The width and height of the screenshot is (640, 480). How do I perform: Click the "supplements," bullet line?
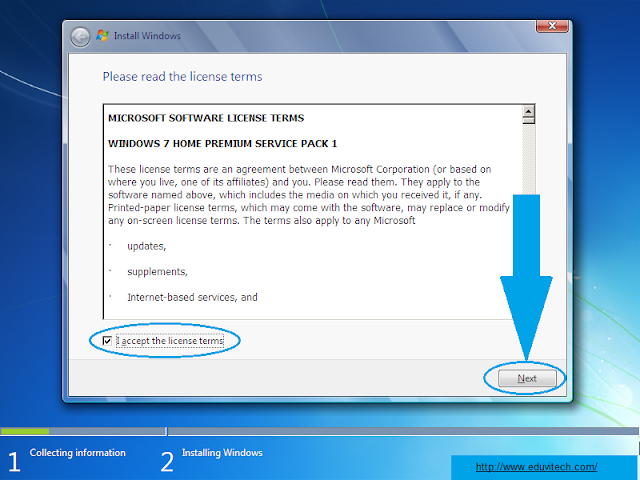157,272
